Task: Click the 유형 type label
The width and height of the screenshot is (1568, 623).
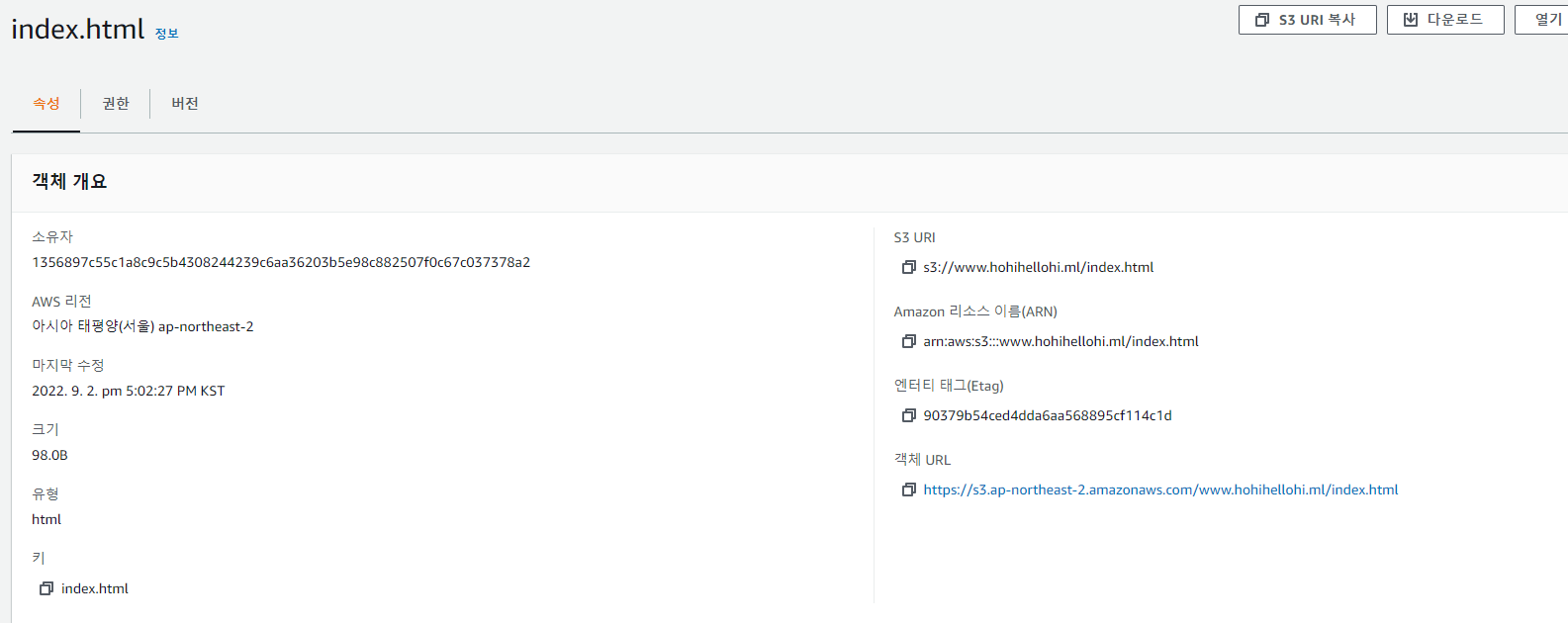Action: click(x=46, y=494)
